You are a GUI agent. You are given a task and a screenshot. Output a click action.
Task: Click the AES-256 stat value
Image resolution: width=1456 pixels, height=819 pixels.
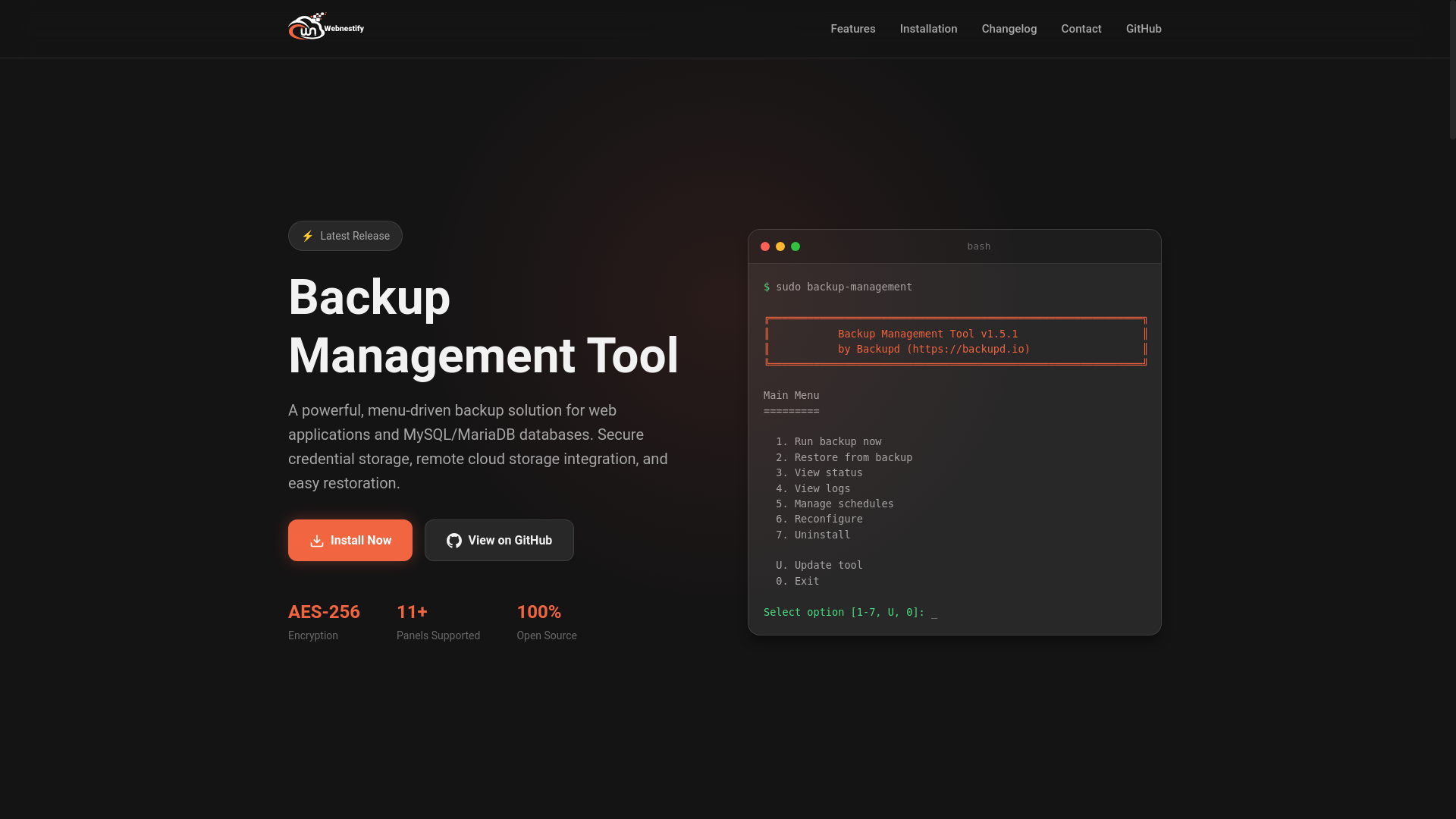pos(324,612)
